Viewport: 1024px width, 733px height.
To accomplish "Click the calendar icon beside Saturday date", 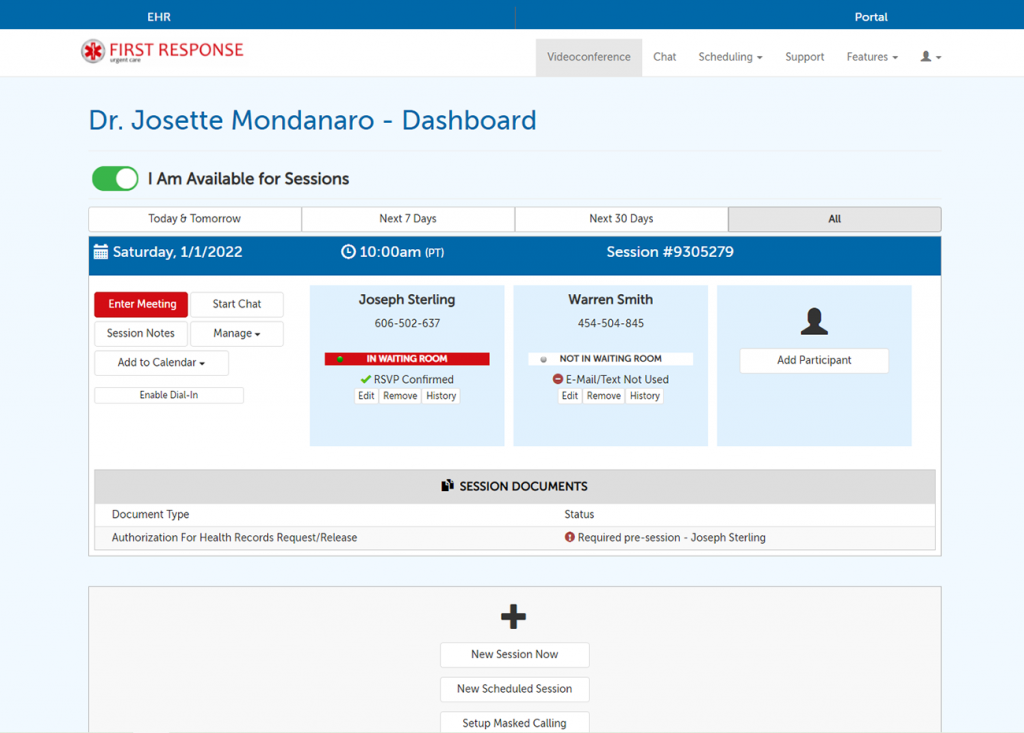I will pos(101,252).
